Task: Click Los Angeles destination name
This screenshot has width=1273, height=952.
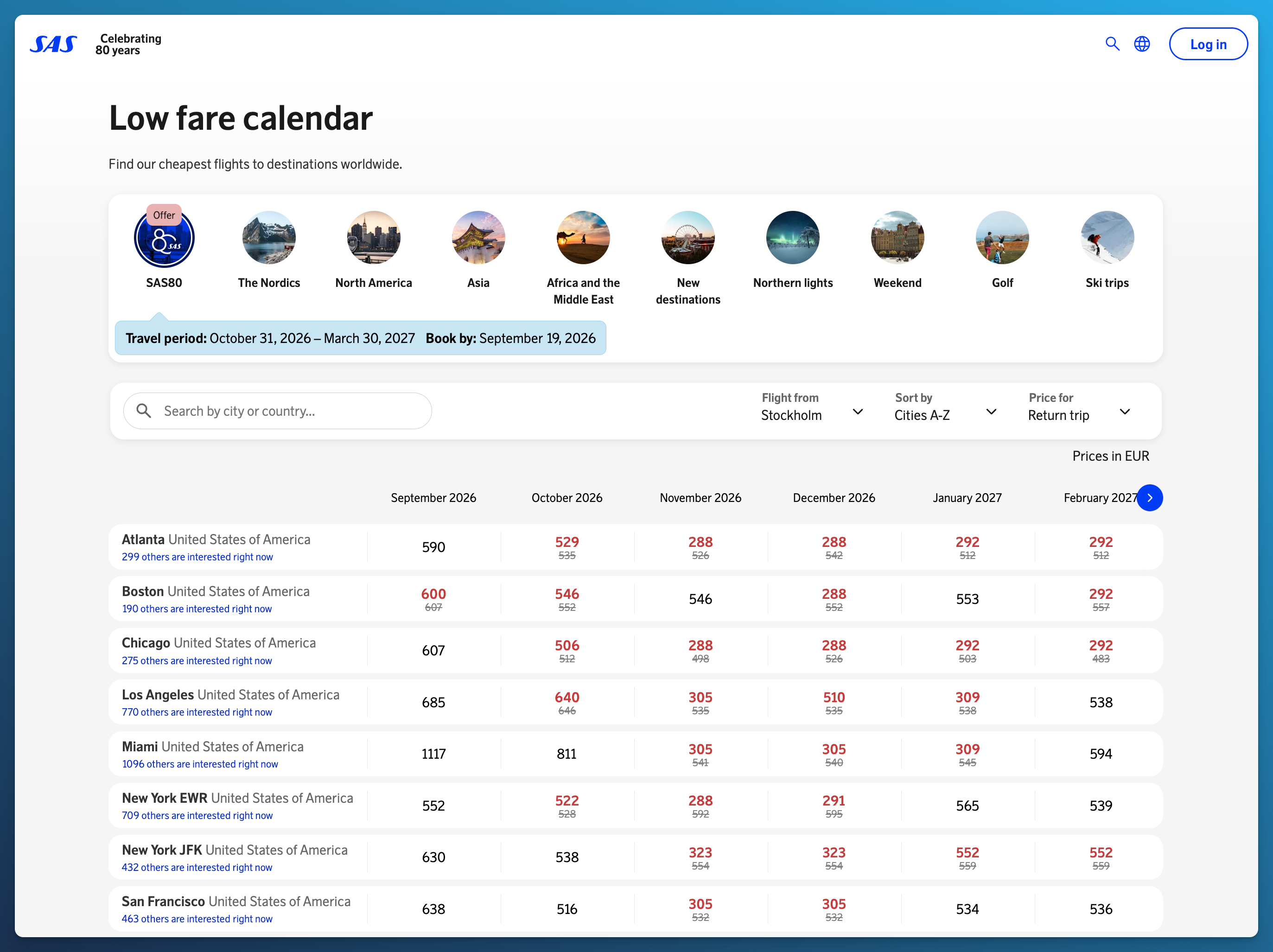Action: click(158, 694)
